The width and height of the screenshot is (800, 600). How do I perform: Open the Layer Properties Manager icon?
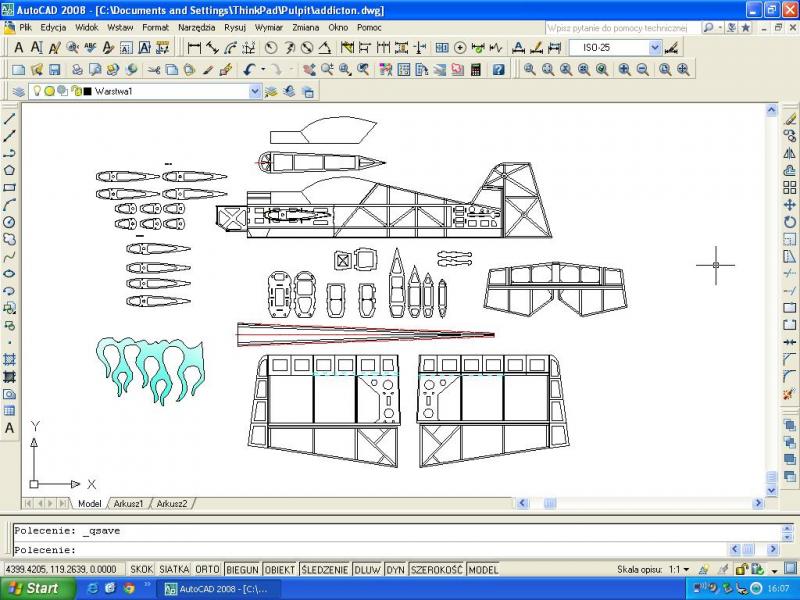[18, 91]
